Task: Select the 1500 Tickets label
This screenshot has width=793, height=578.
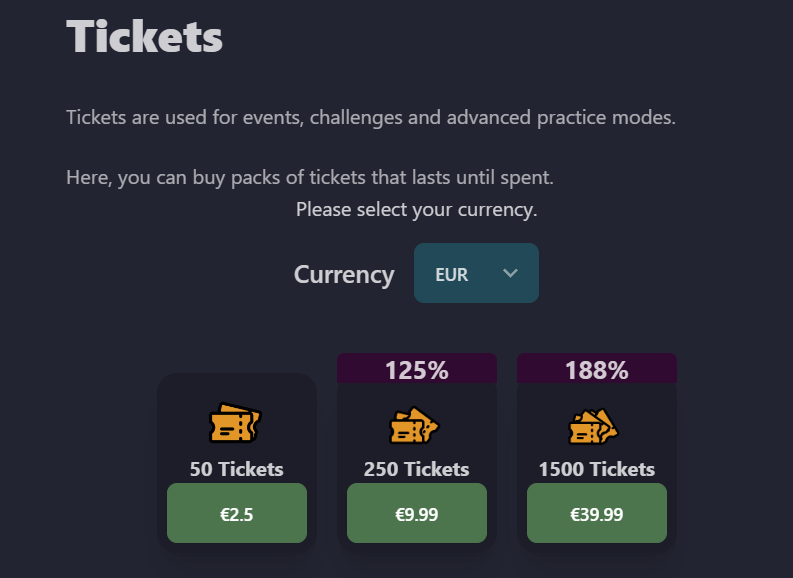Action: pos(597,469)
